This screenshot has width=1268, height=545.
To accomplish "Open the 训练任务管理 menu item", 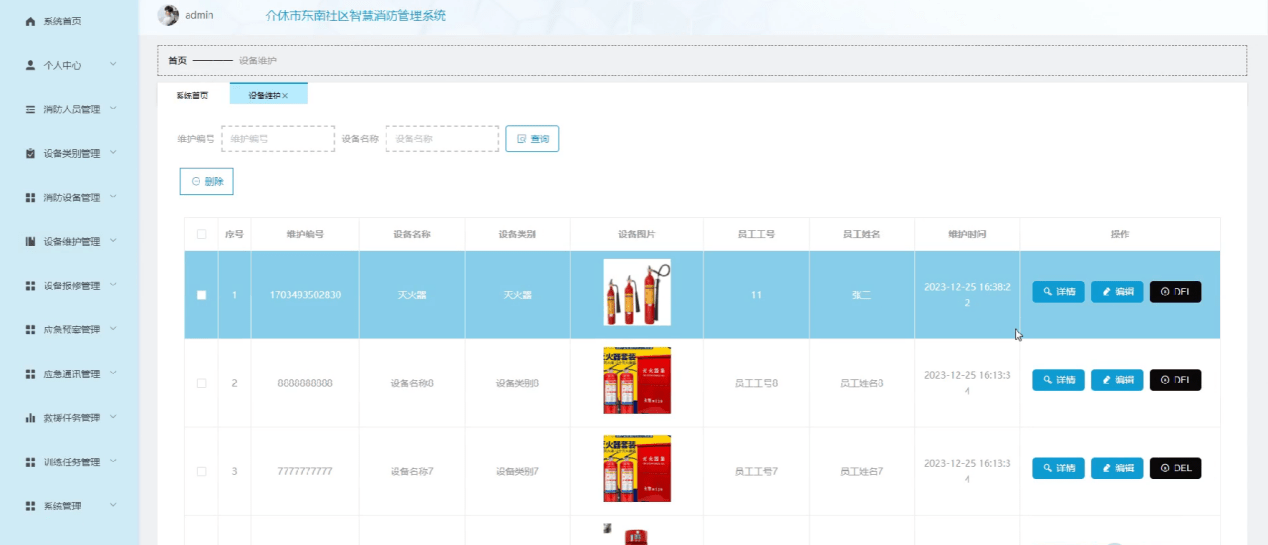I will [69, 462].
